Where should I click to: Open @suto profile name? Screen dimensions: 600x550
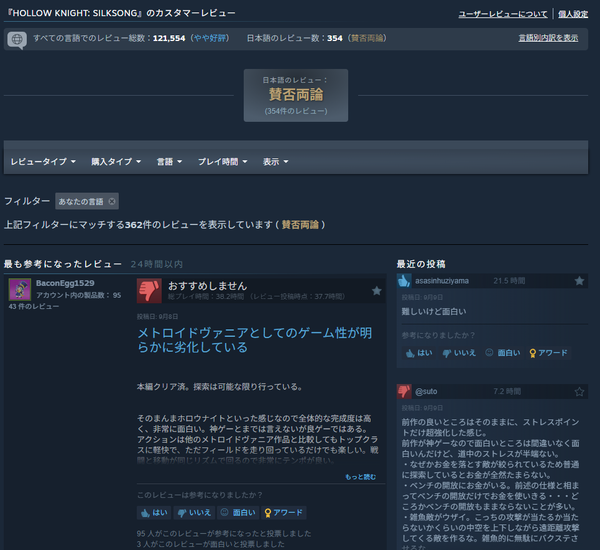(426, 392)
